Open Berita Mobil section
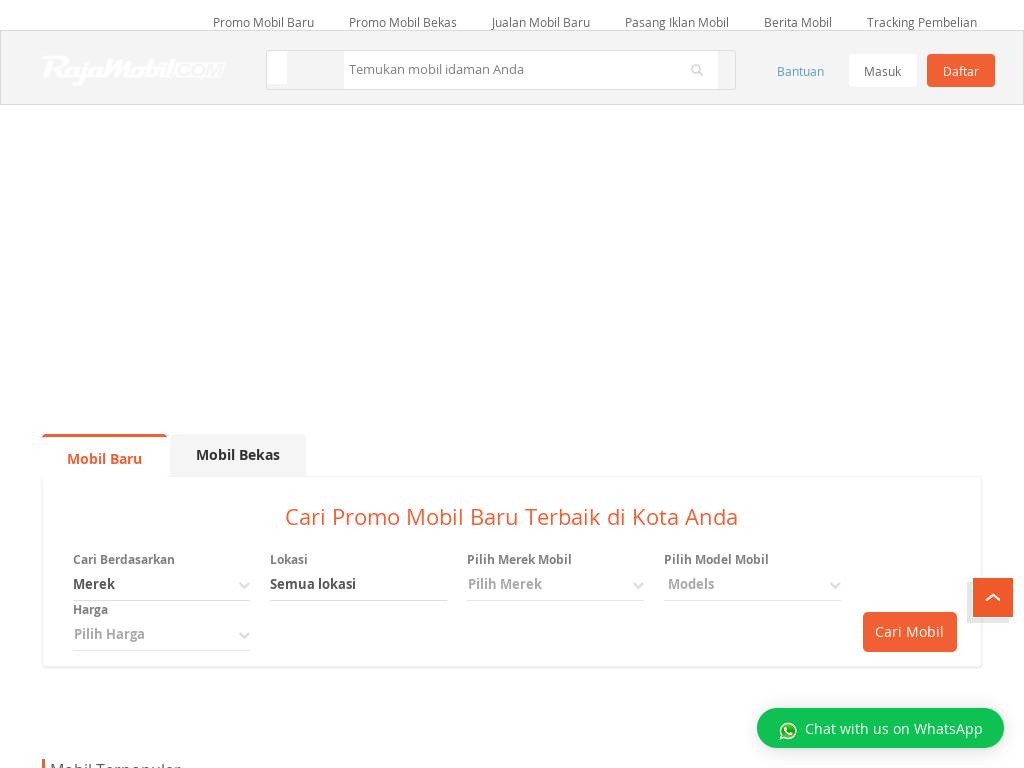Image resolution: width=1024 pixels, height=768 pixels. tap(797, 22)
